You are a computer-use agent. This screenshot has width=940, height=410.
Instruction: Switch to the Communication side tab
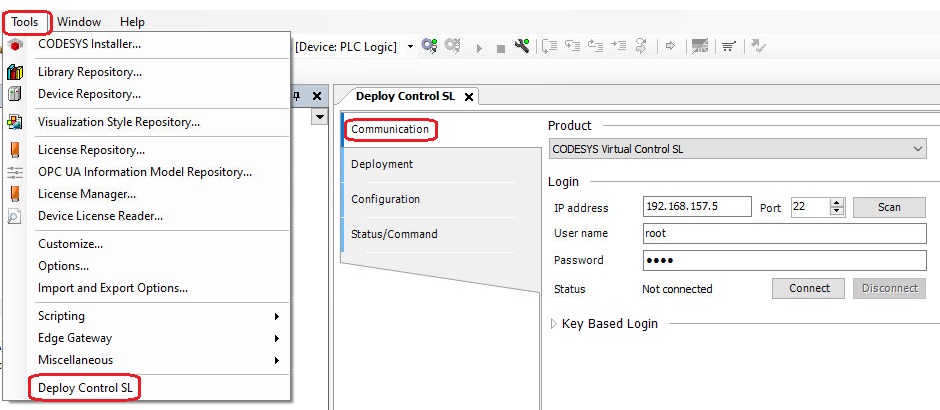pos(390,129)
